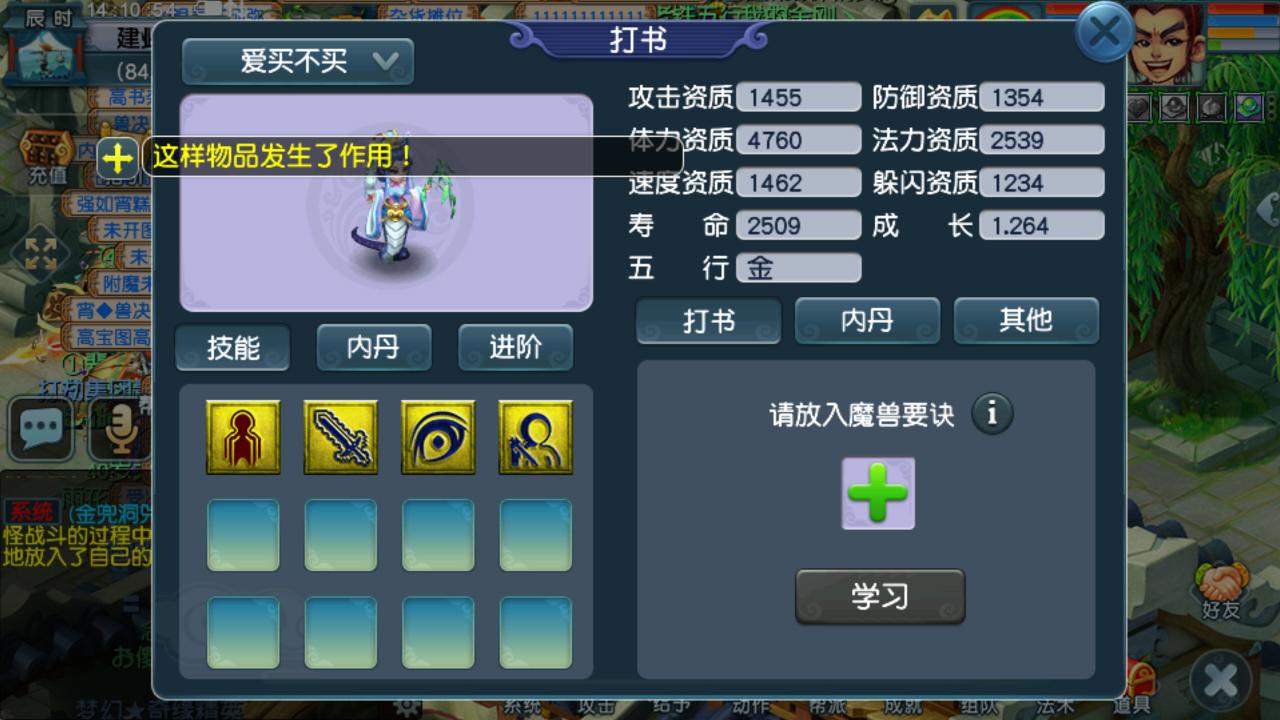The height and width of the screenshot is (720, 1280).
Task: Select the fourth yellow skill icon
Action: pos(536,437)
